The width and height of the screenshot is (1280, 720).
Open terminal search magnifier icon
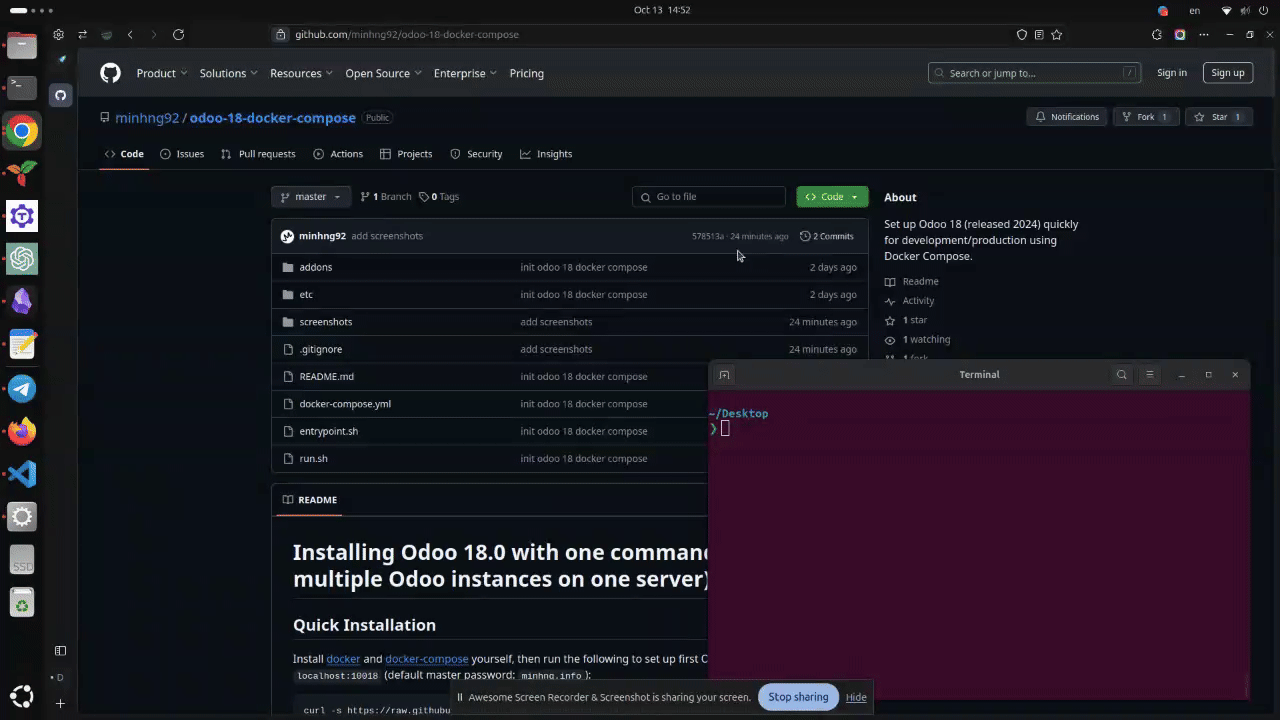click(x=1122, y=374)
